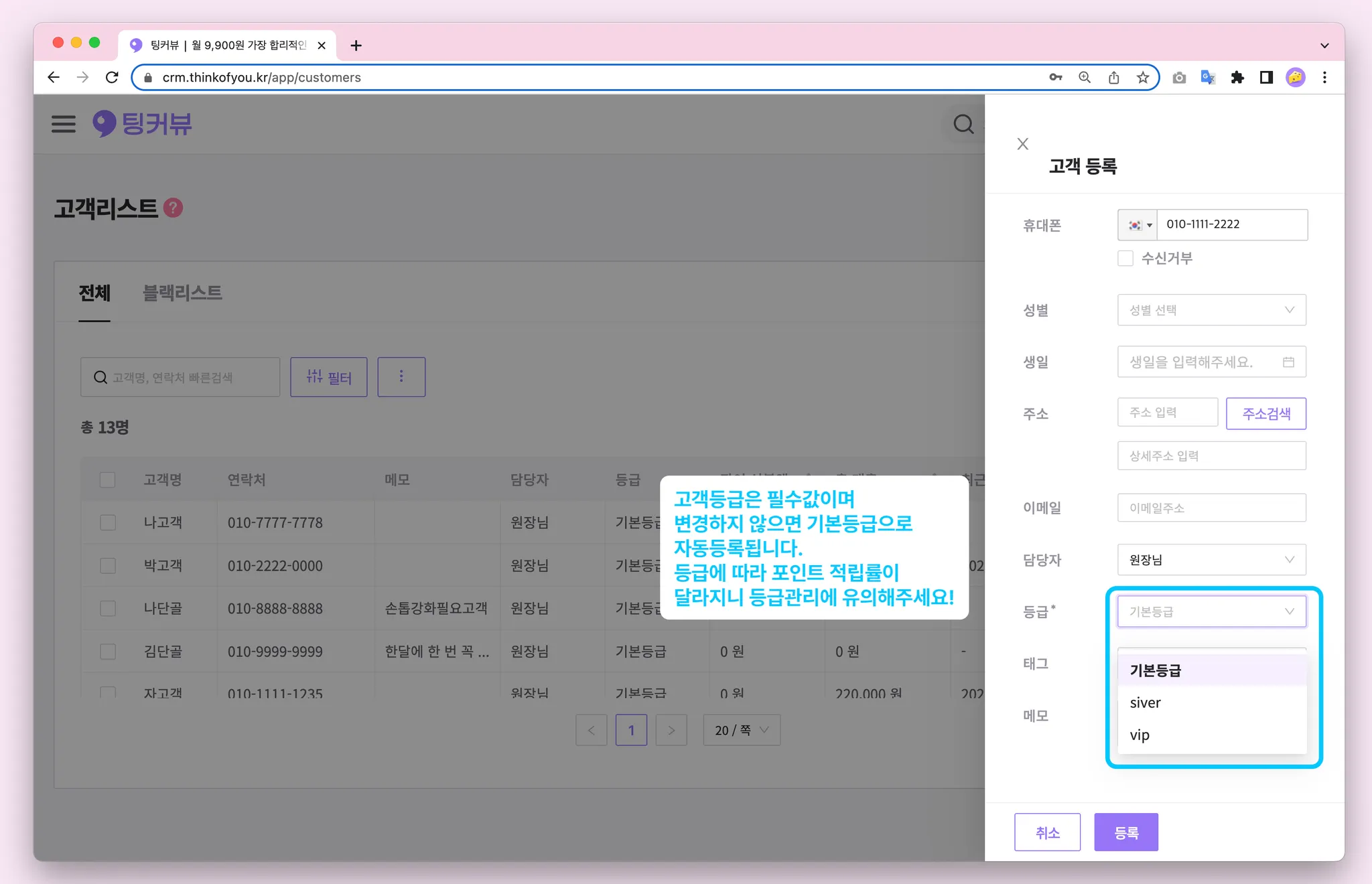Expand the 성별 선택 dropdown
The height and width of the screenshot is (884, 1372).
(1211, 310)
